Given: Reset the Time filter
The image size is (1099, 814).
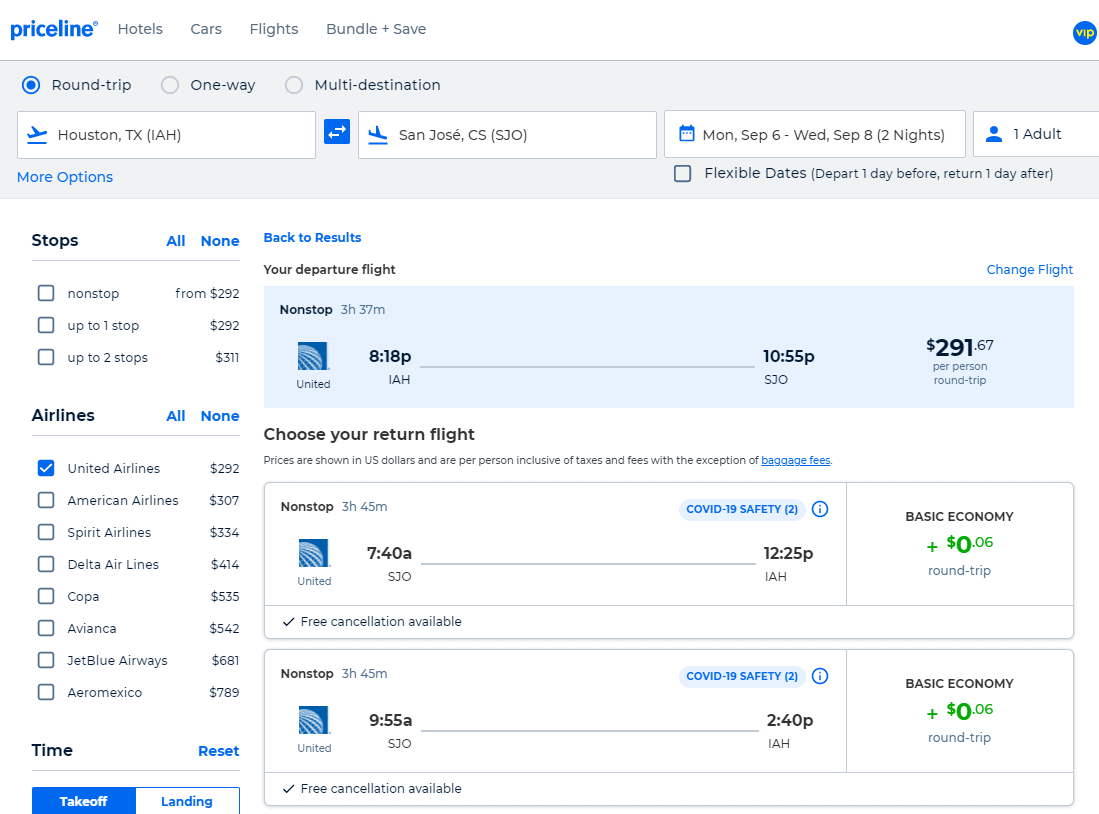Looking at the screenshot, I should [218, 751].
